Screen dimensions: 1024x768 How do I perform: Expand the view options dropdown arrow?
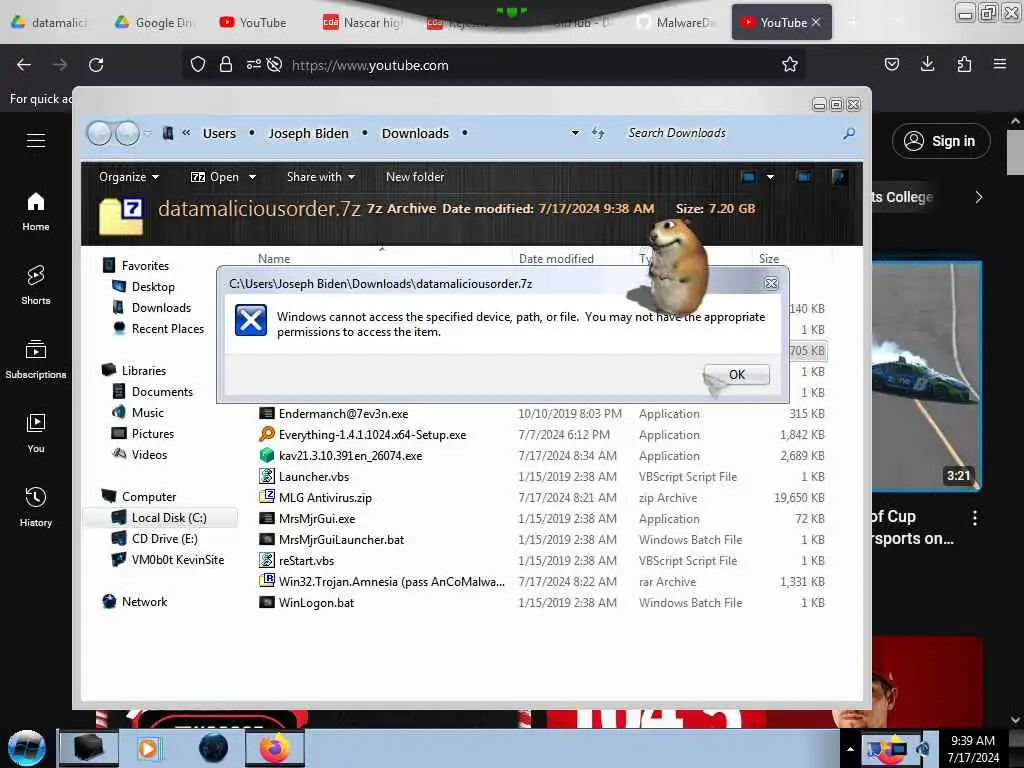tap(770, 177)
